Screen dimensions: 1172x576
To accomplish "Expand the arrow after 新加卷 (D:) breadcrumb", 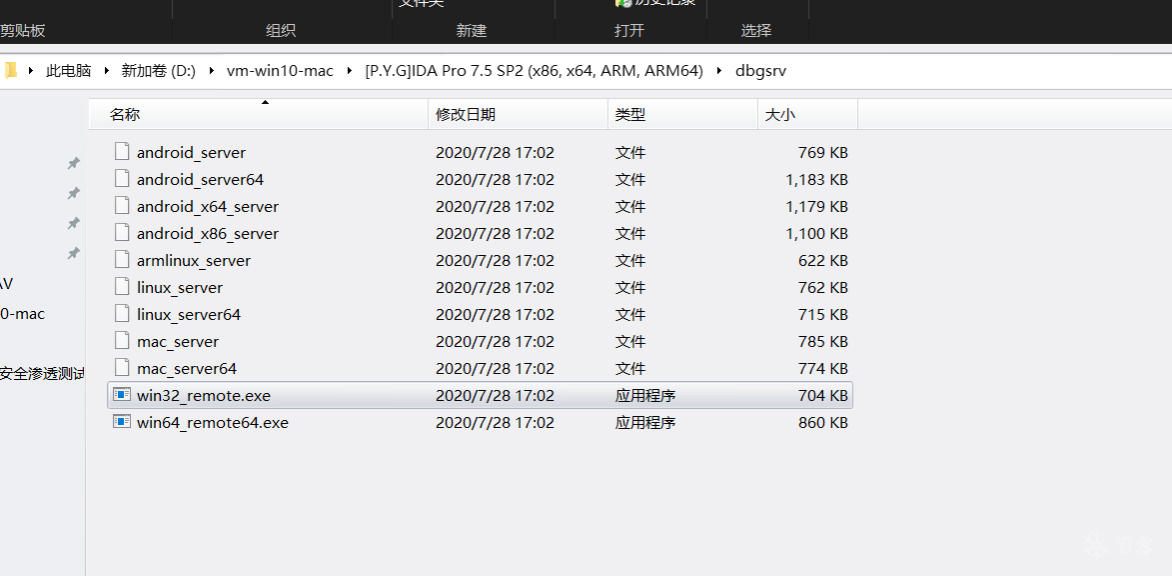I will (211, 71).
